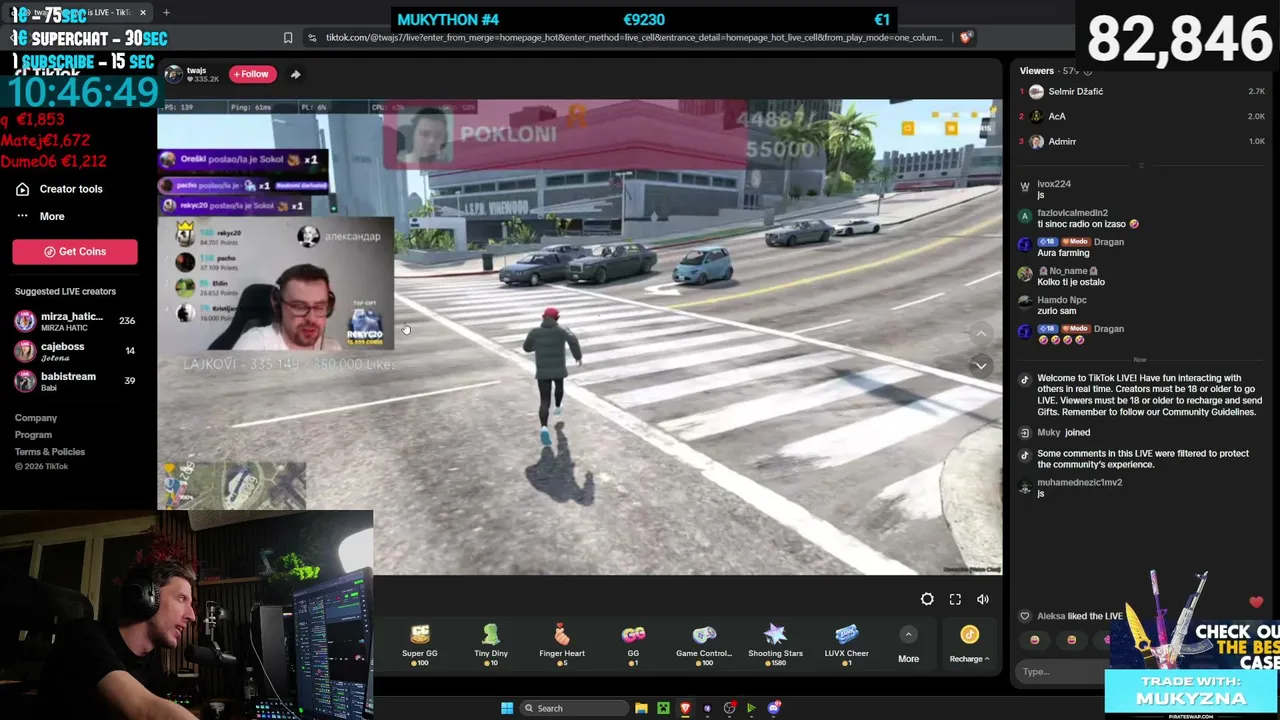Click the Brave shields icon
Screen dimensions: 1280x720
point(965,38)
